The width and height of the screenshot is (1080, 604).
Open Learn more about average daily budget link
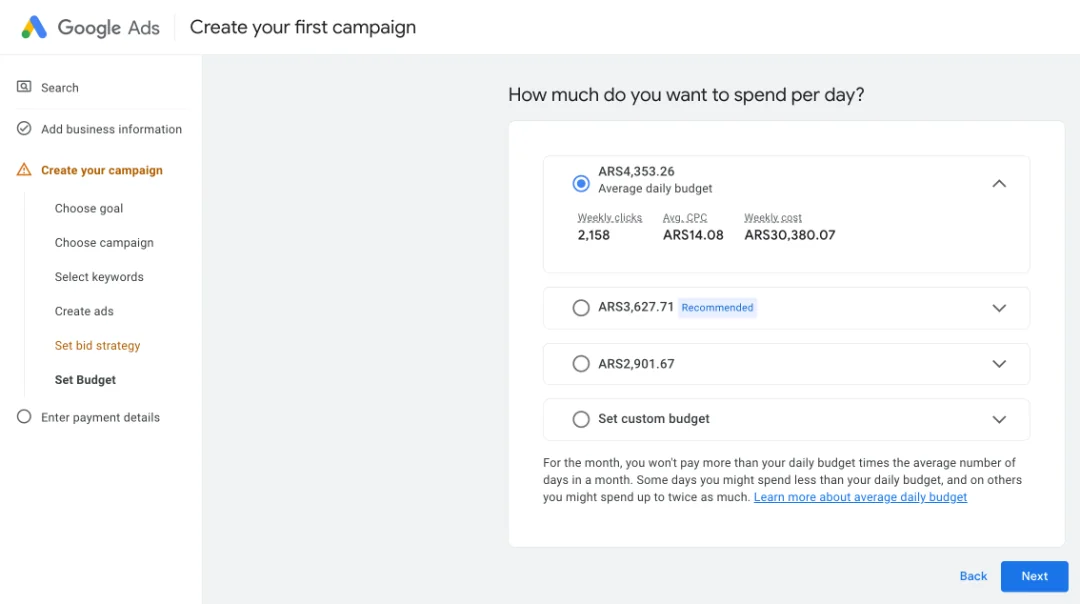click(860, 497)
